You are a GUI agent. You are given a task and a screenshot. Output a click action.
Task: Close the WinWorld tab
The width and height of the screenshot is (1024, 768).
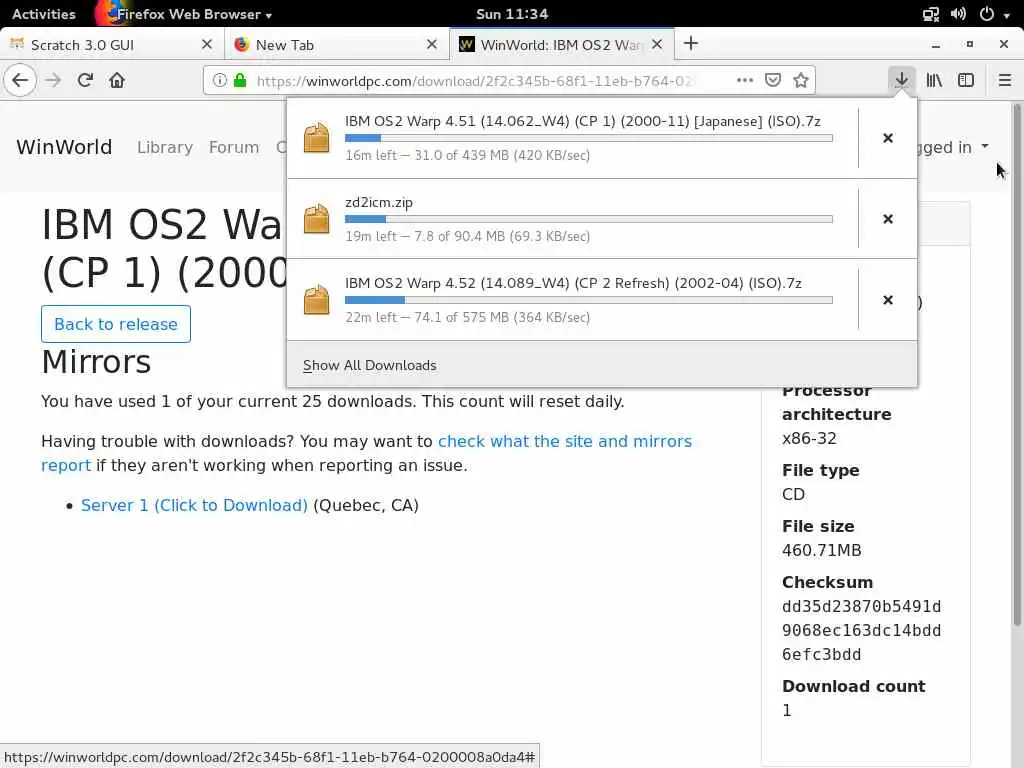point(657,44)
